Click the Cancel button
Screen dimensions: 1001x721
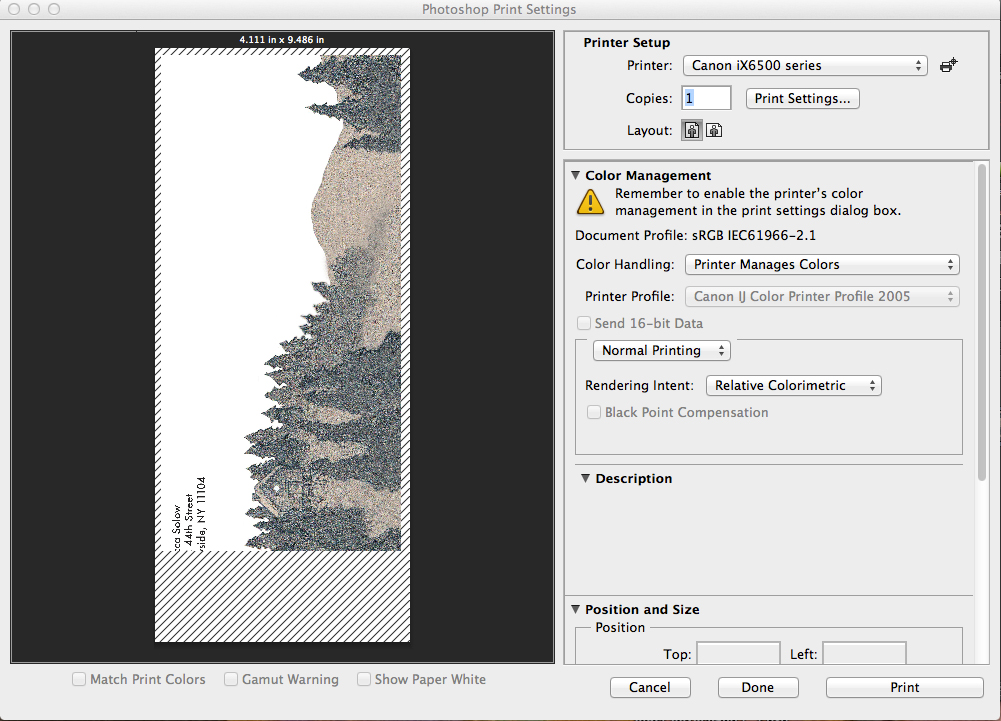click(650, 688)
